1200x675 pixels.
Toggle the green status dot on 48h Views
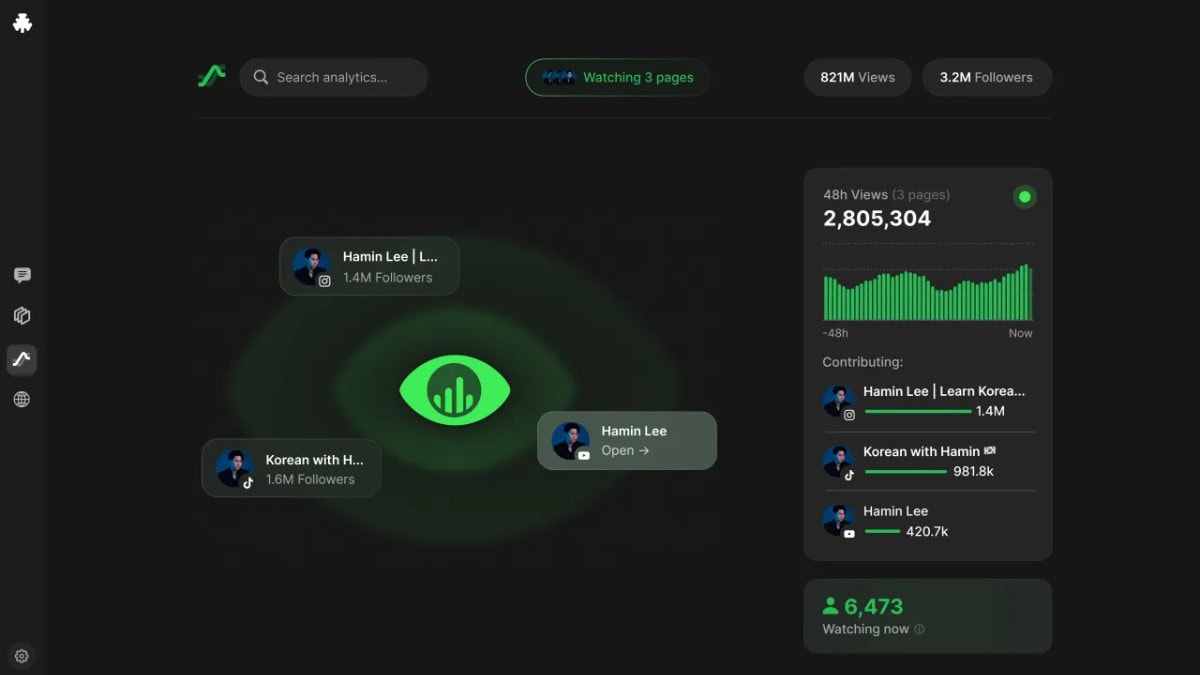1024,197
